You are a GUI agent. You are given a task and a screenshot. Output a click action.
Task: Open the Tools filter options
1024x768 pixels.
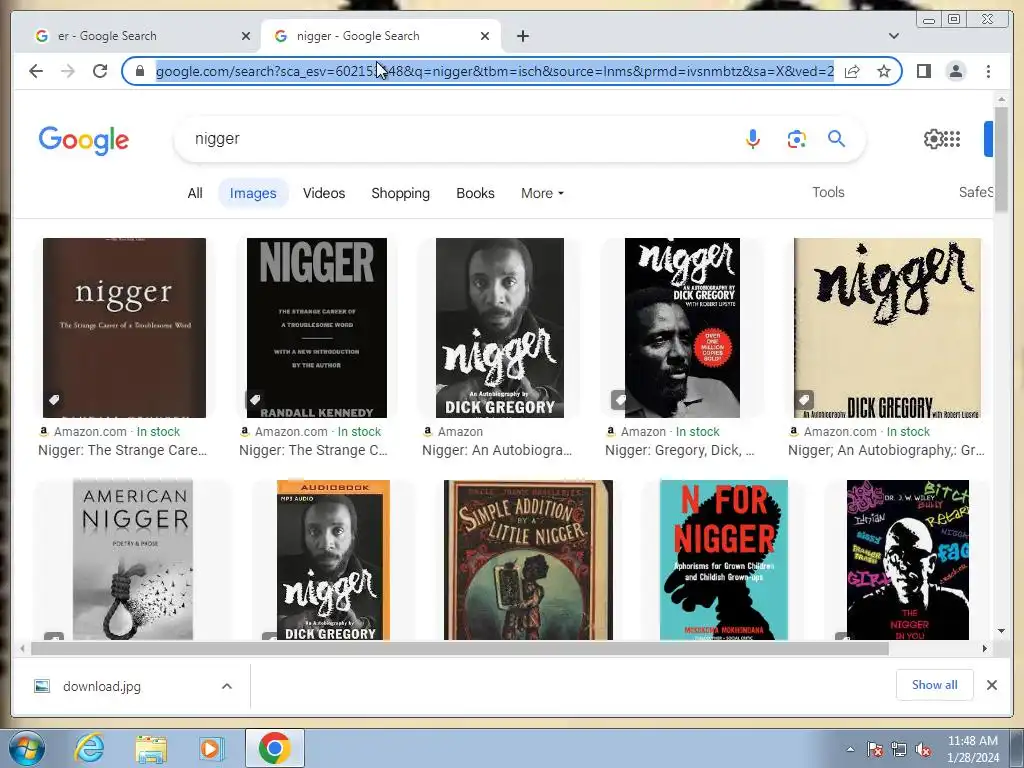pos(828,192)
